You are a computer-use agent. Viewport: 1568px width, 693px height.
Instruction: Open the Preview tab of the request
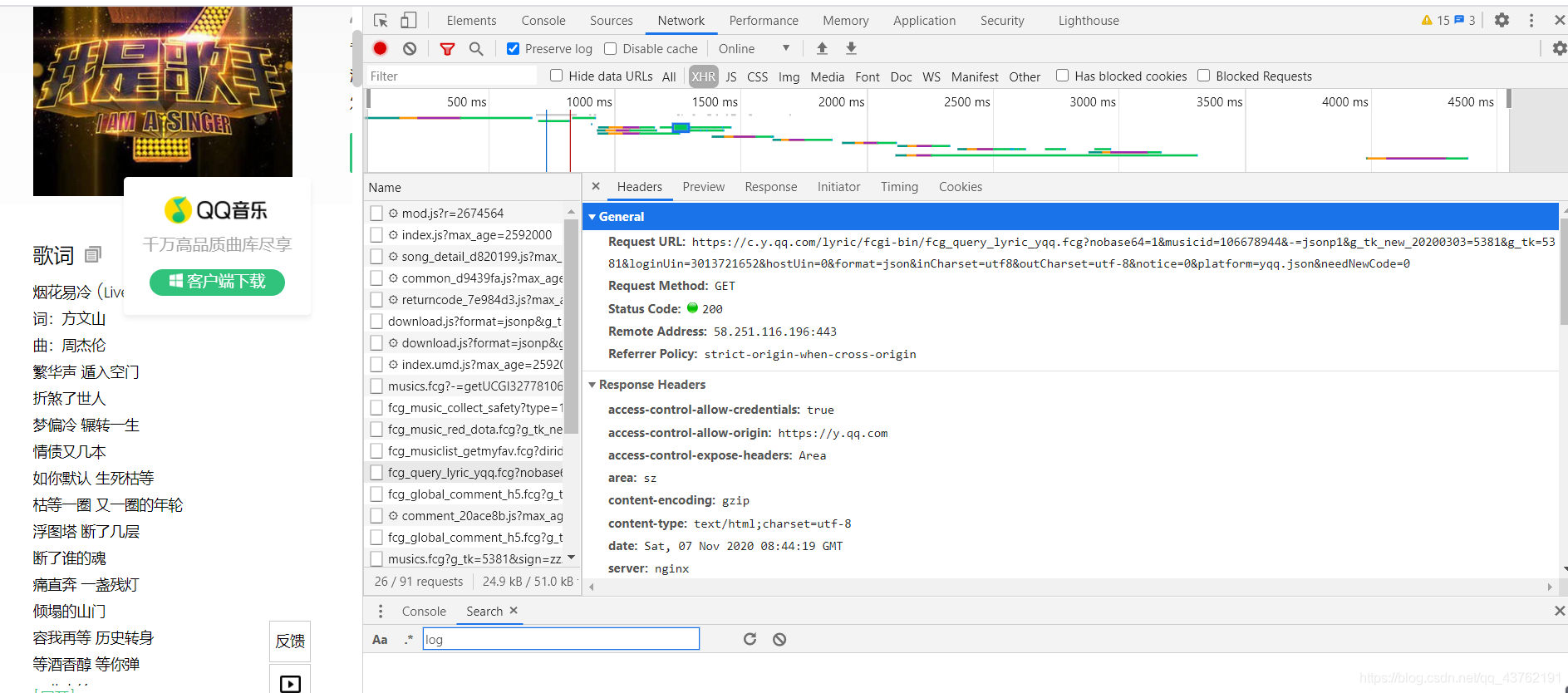click(704, 187)
